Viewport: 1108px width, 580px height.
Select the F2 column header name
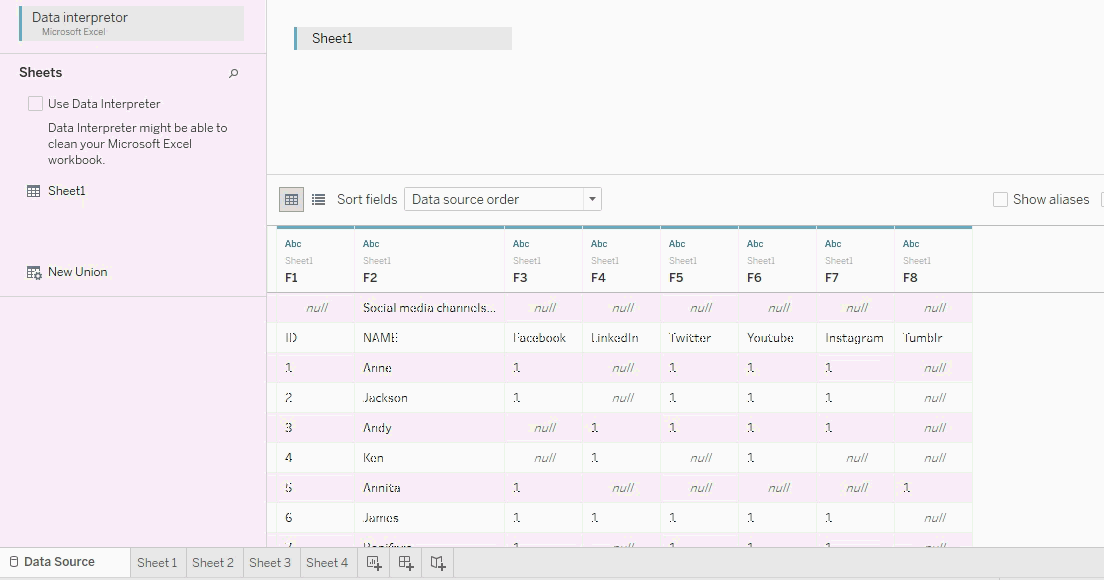[x=370, y=278]
